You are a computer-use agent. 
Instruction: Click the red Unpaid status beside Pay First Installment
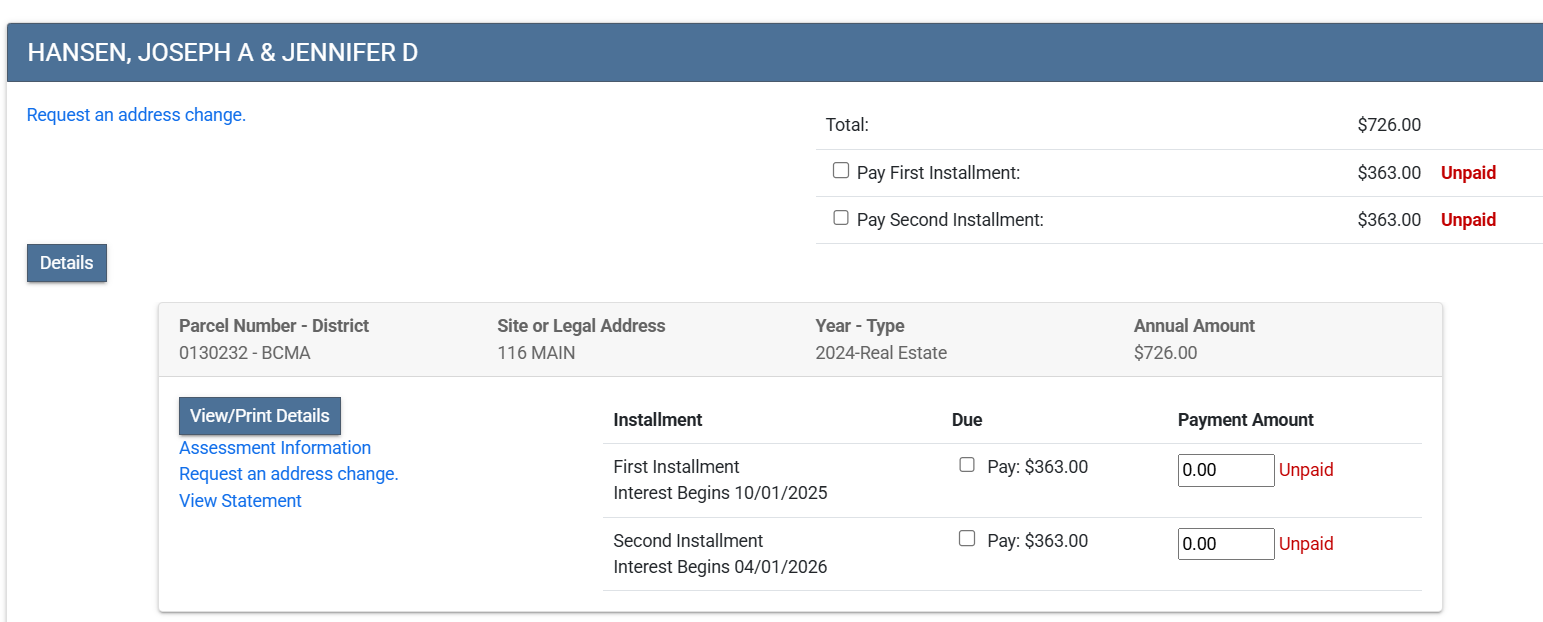[x=1468, y=173]
